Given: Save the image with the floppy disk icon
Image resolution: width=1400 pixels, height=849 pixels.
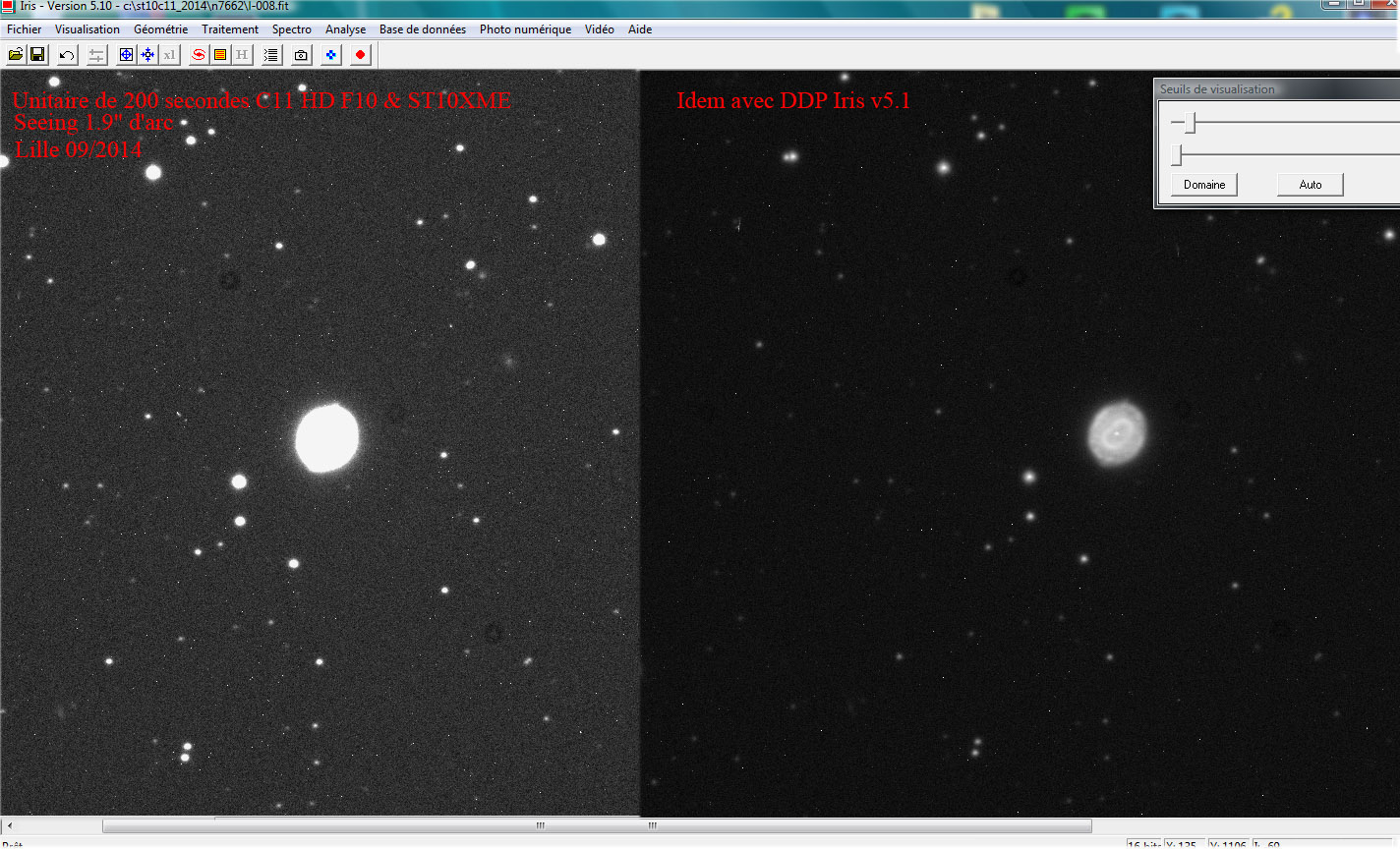Looking at the screenshot, I should click(37, 55).
